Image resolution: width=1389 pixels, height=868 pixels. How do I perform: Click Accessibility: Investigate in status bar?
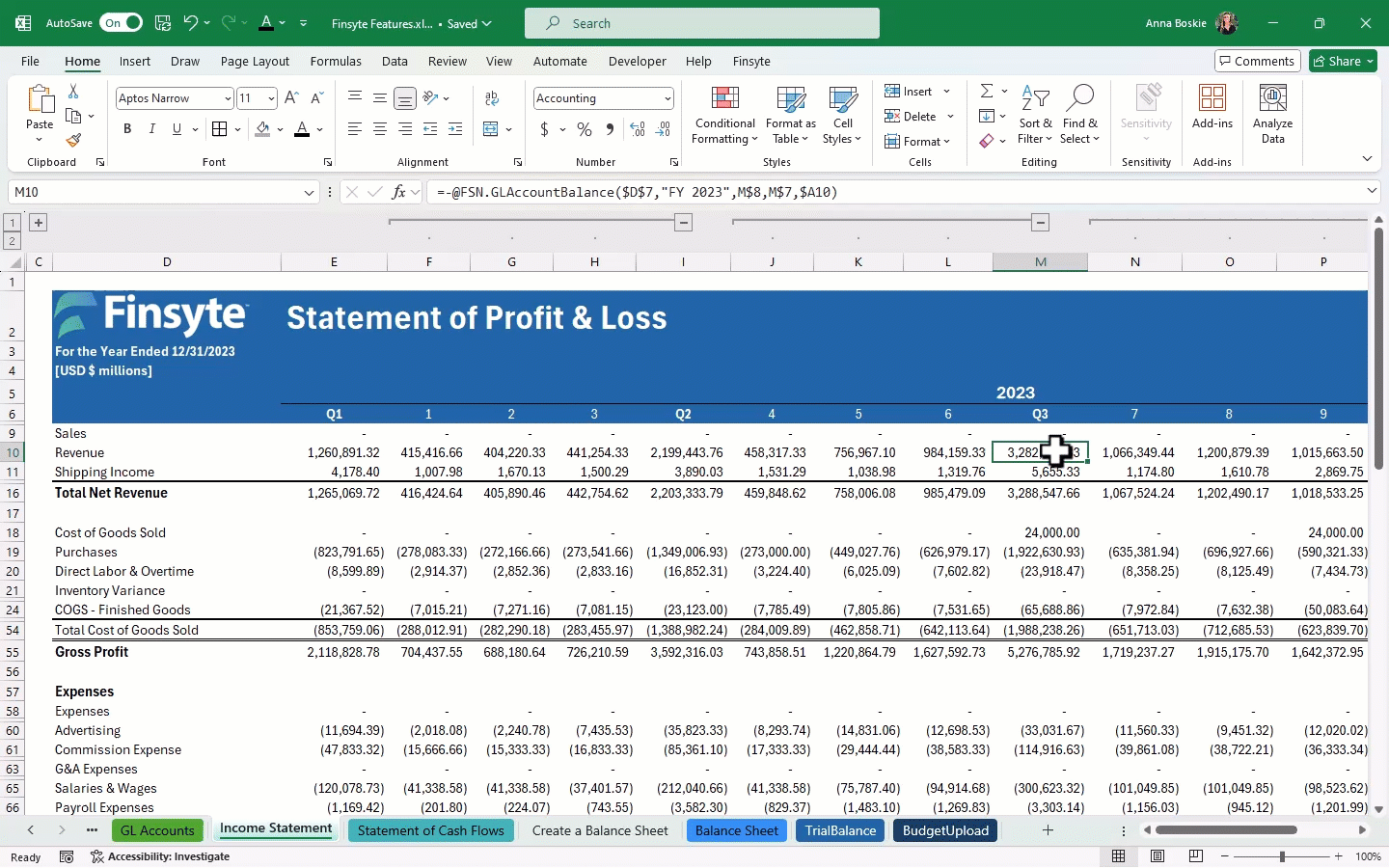(160, 856)
